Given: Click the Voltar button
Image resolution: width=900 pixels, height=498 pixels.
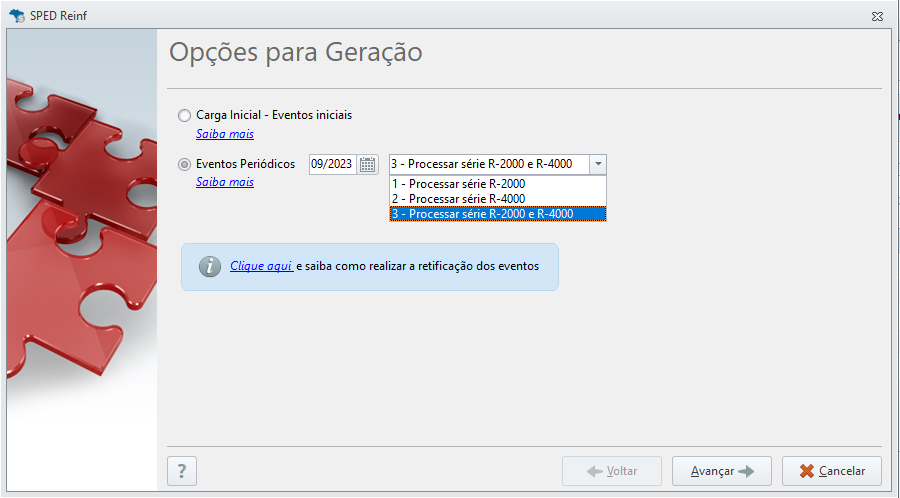Looking at the screenshot, I should click(x=612, y=471).
